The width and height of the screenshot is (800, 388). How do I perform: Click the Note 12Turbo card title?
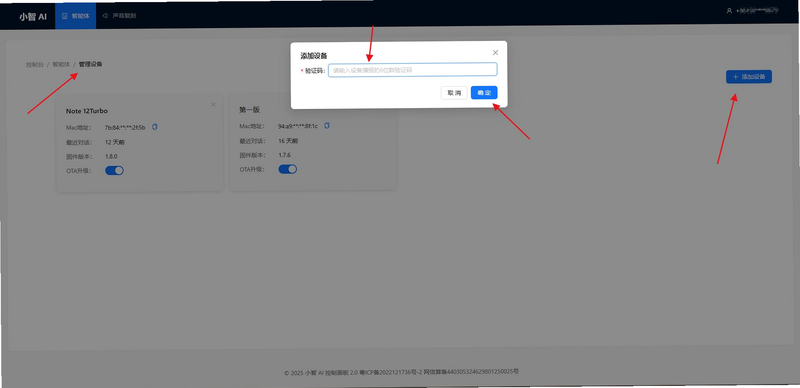pos(87,111)
